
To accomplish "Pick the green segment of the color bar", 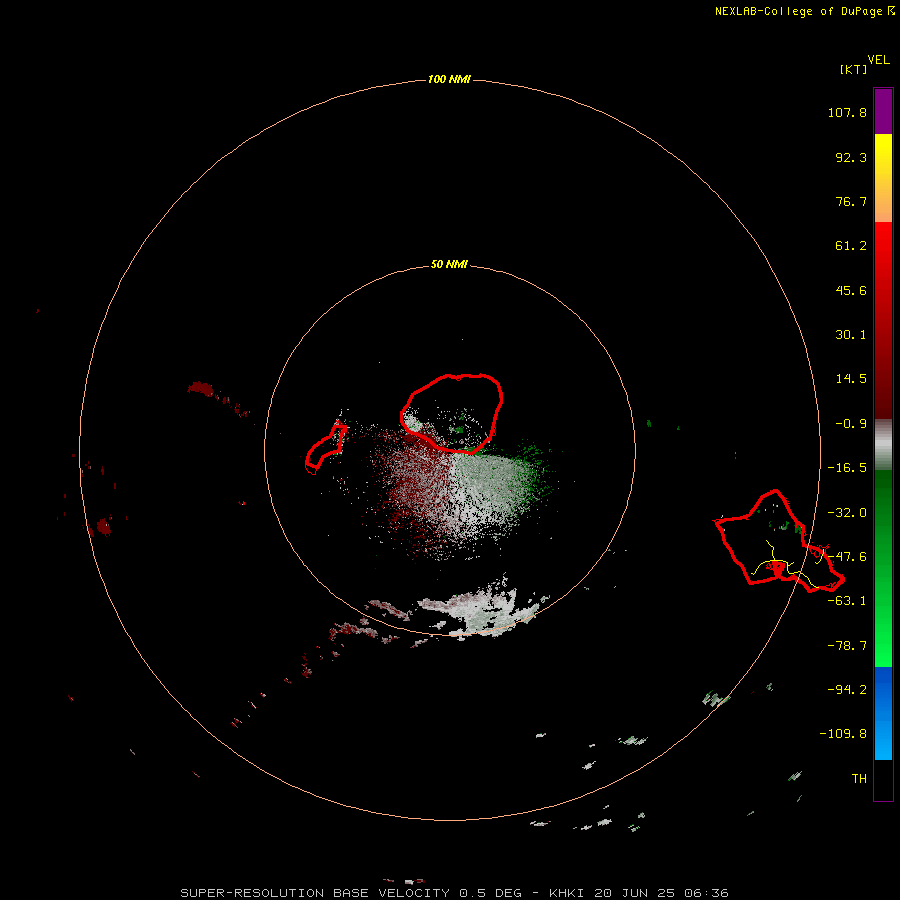I will tap(883, 568).
